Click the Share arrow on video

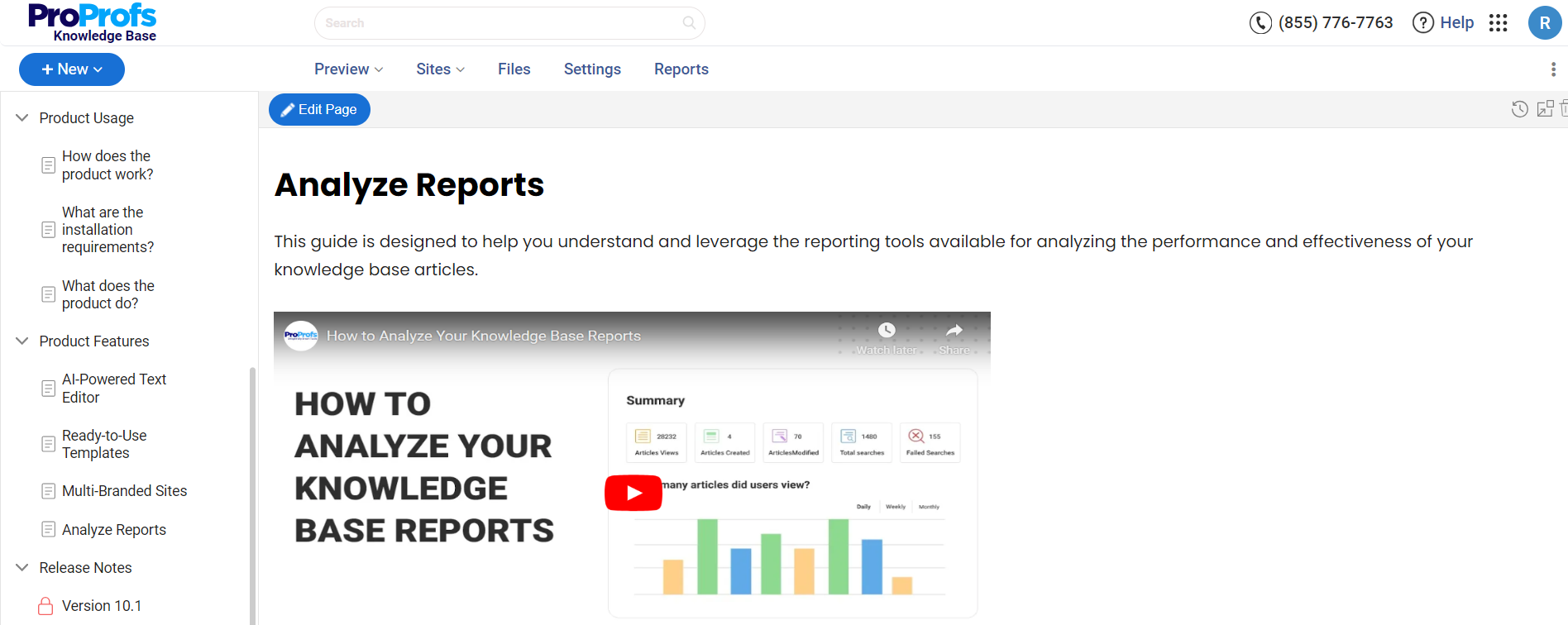pos(954,330)
